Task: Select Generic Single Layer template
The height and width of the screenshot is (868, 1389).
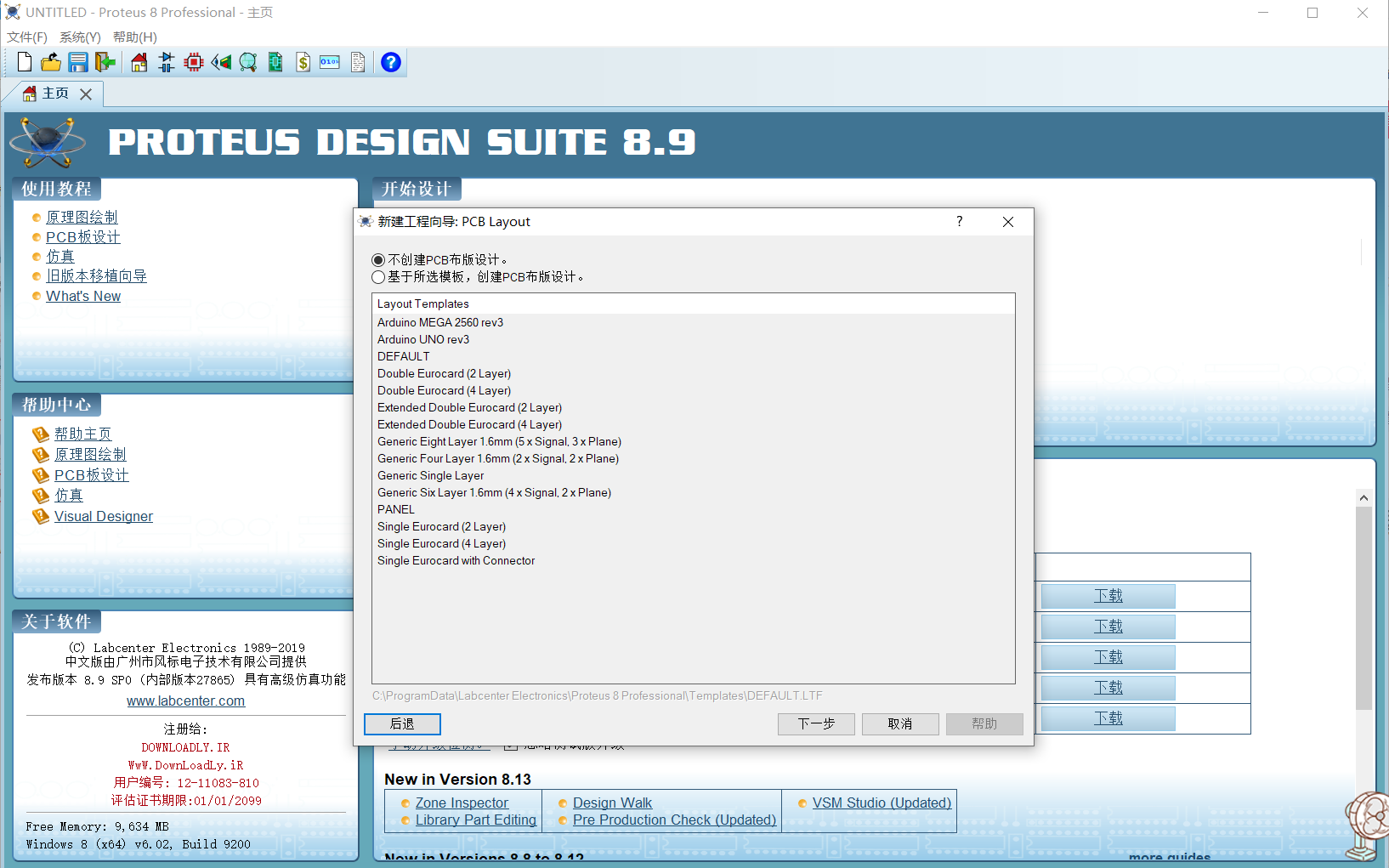Action: tap(693, 475)
